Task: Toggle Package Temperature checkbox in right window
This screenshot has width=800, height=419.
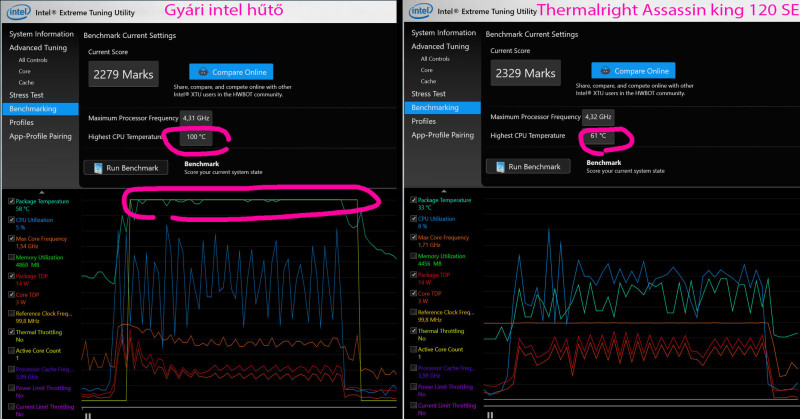Action: click(x=413, y=200)
